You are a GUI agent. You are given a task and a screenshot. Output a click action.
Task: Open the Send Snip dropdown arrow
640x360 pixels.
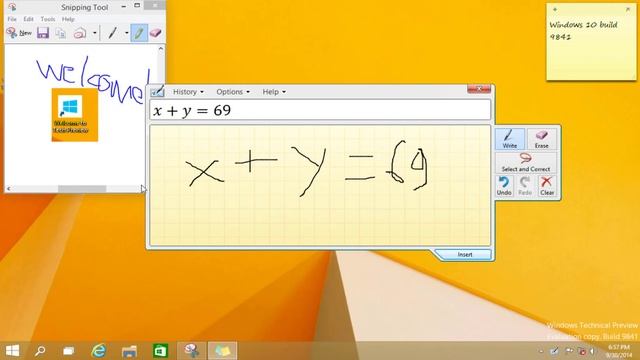94,33
